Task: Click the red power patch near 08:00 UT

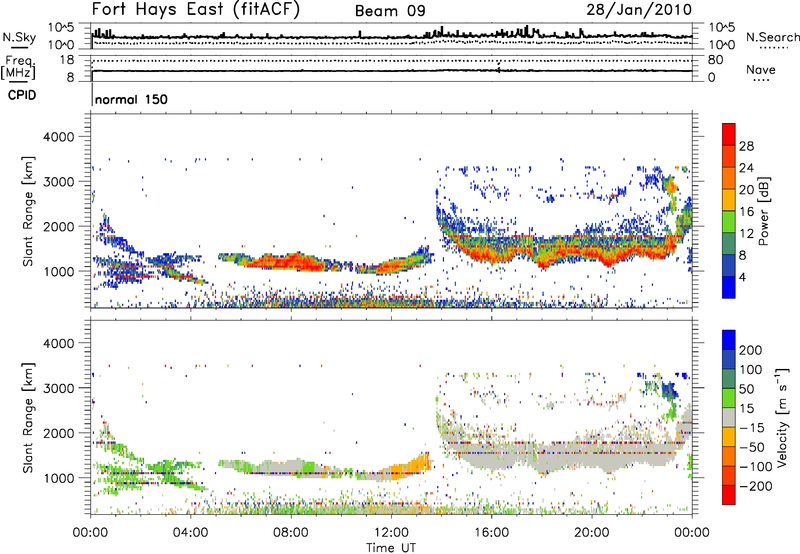Action: [x=287, y=262]
